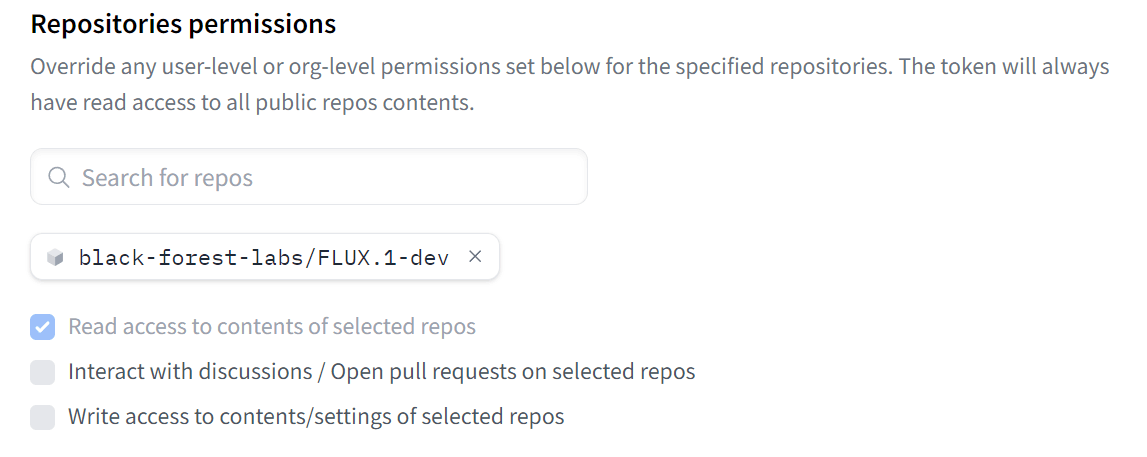The image size is (1147, 457).
Task: Click the model cube icon in repo chip
Action: pyautogui.click(x=55, y=257)
